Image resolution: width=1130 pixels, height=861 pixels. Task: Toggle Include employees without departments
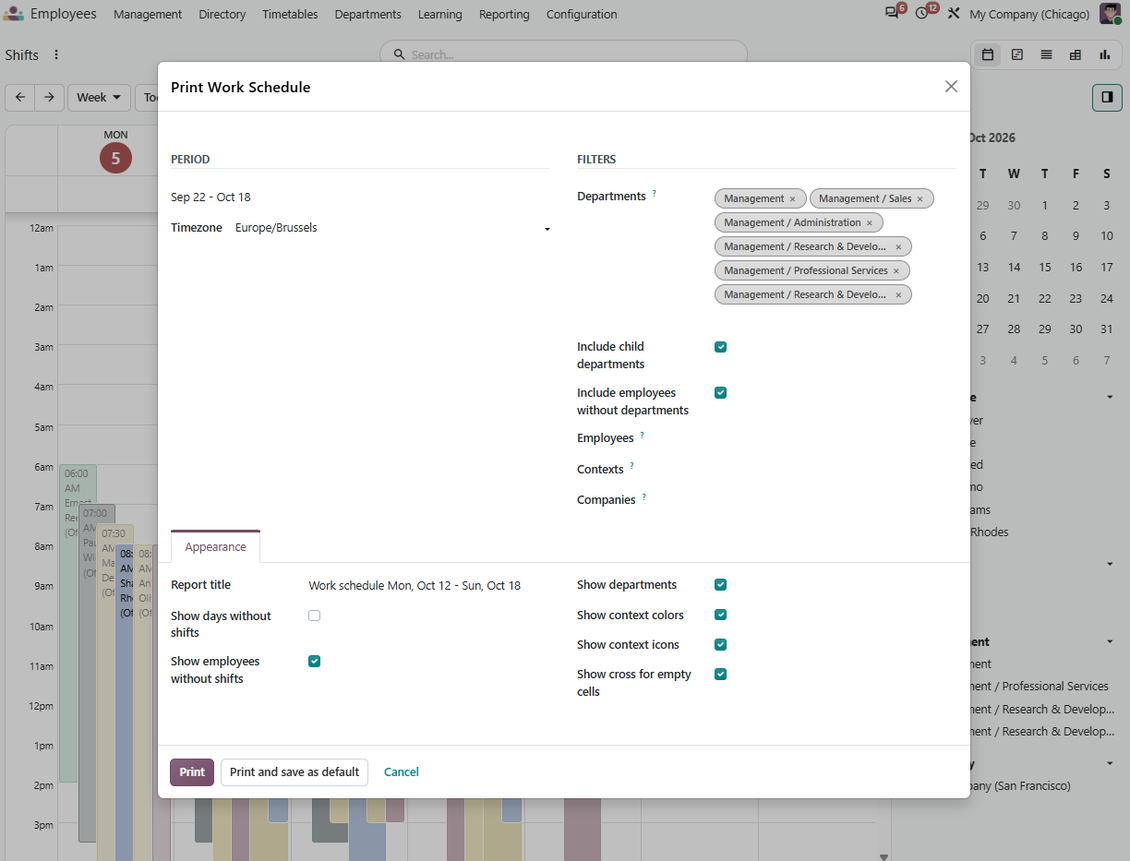pyautogui.click(x=721, y=393)
